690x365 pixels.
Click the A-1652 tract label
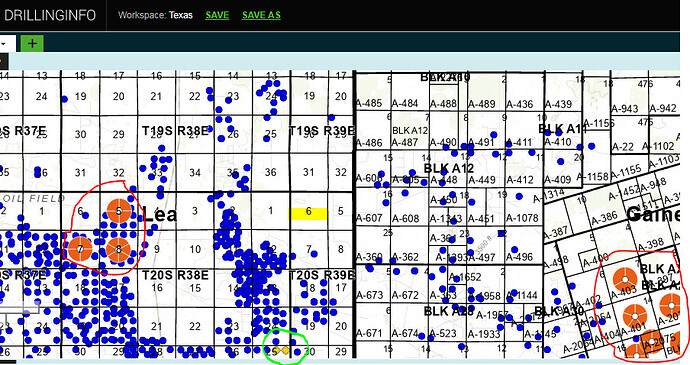tap(465, 277)
